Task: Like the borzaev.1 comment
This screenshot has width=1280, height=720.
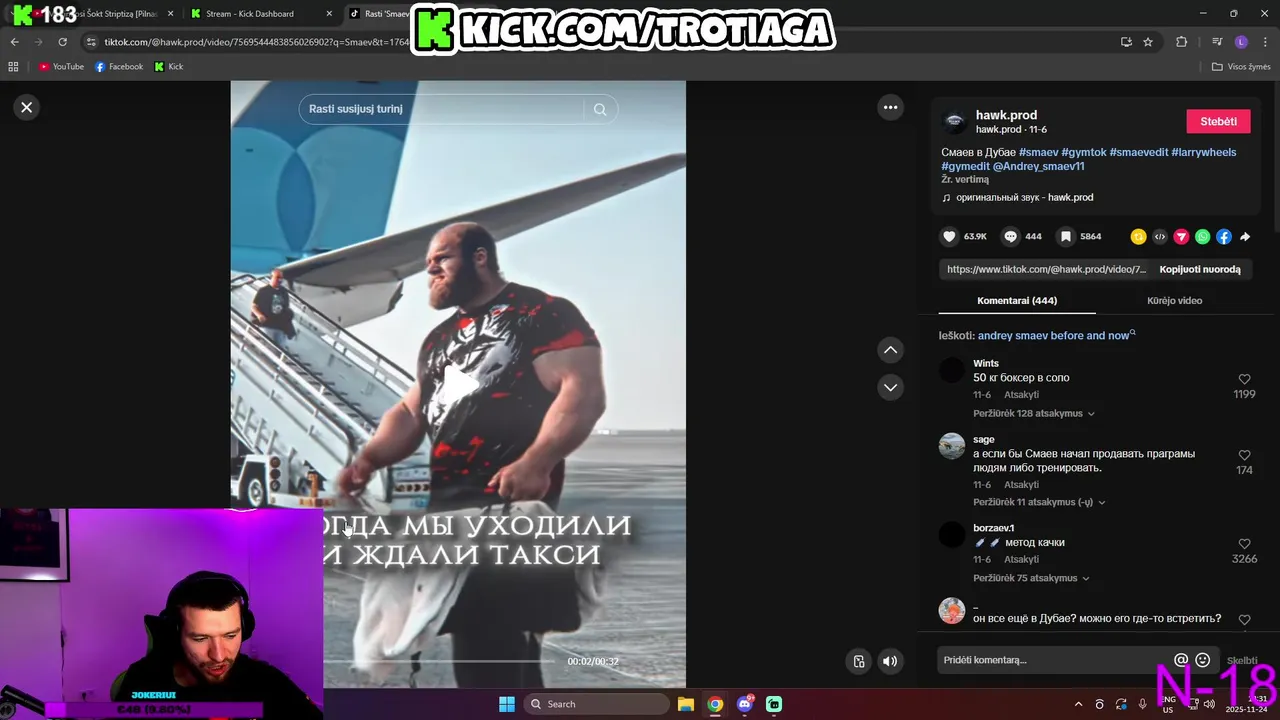Action: [1244, 544]
